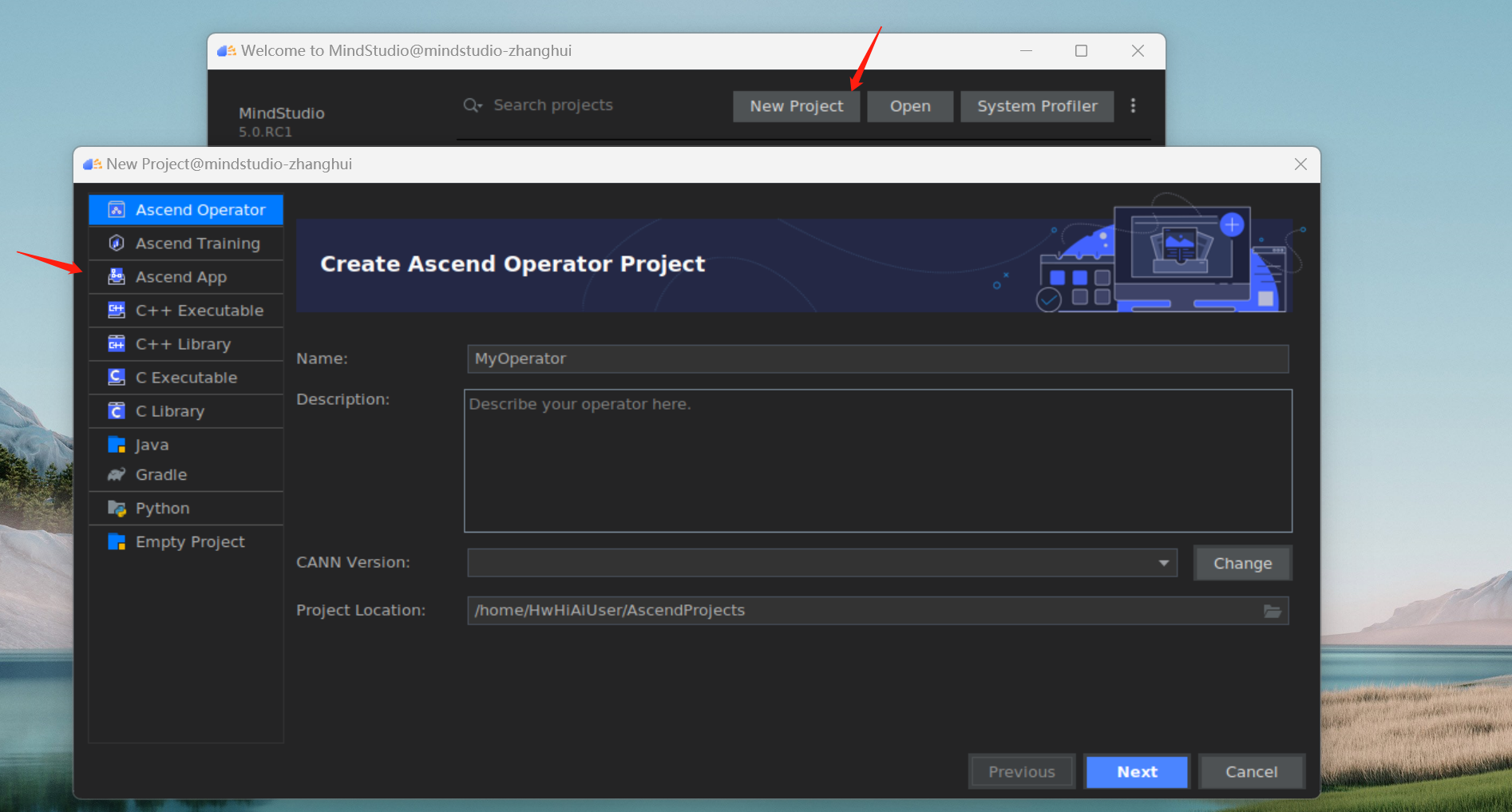Viewport: 1512px width, 812px height.
Task: Select Ascend Training project type
Action: tap(186, 244)
